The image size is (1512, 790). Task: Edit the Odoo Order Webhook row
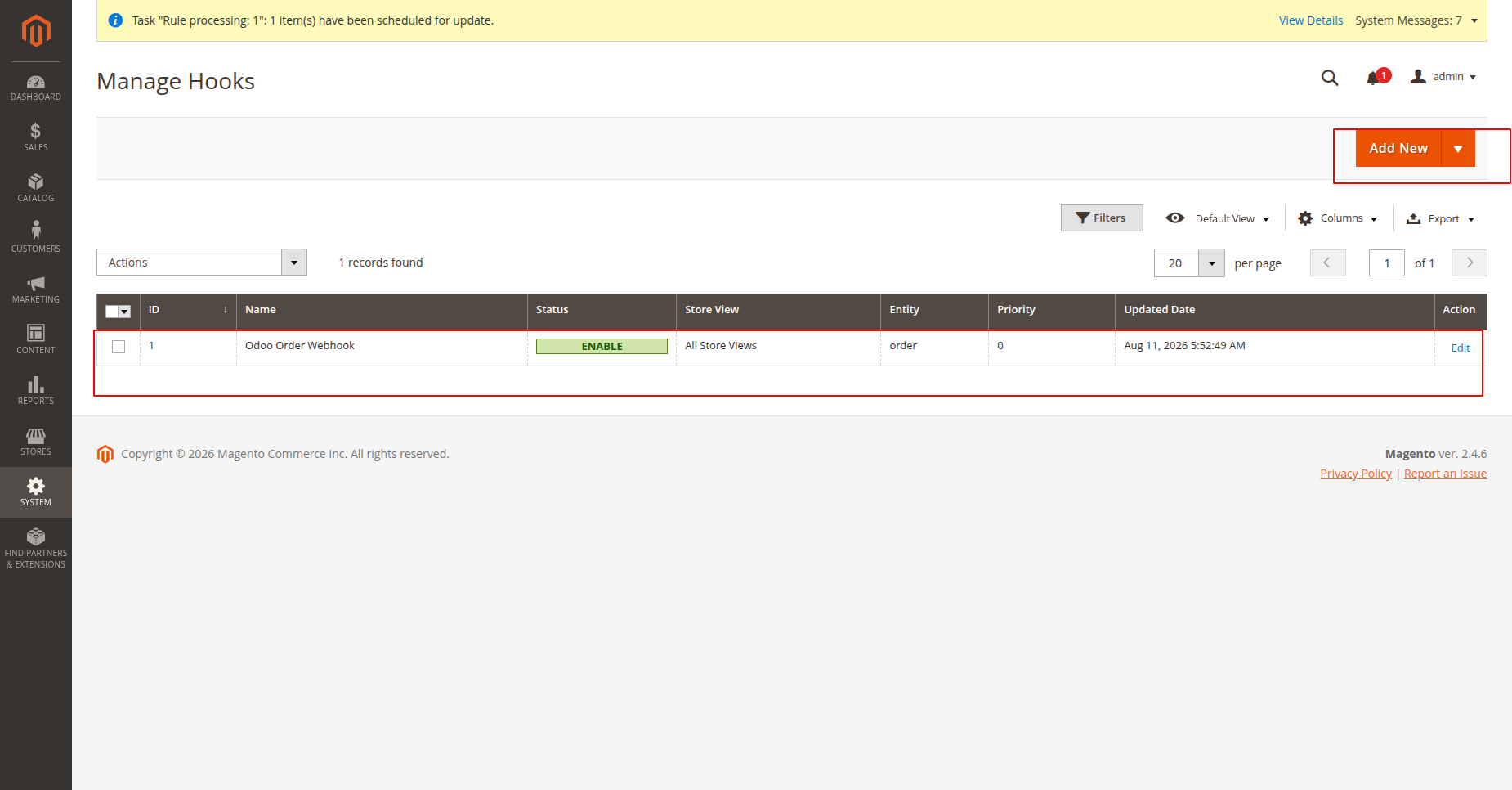[1461, 348]
